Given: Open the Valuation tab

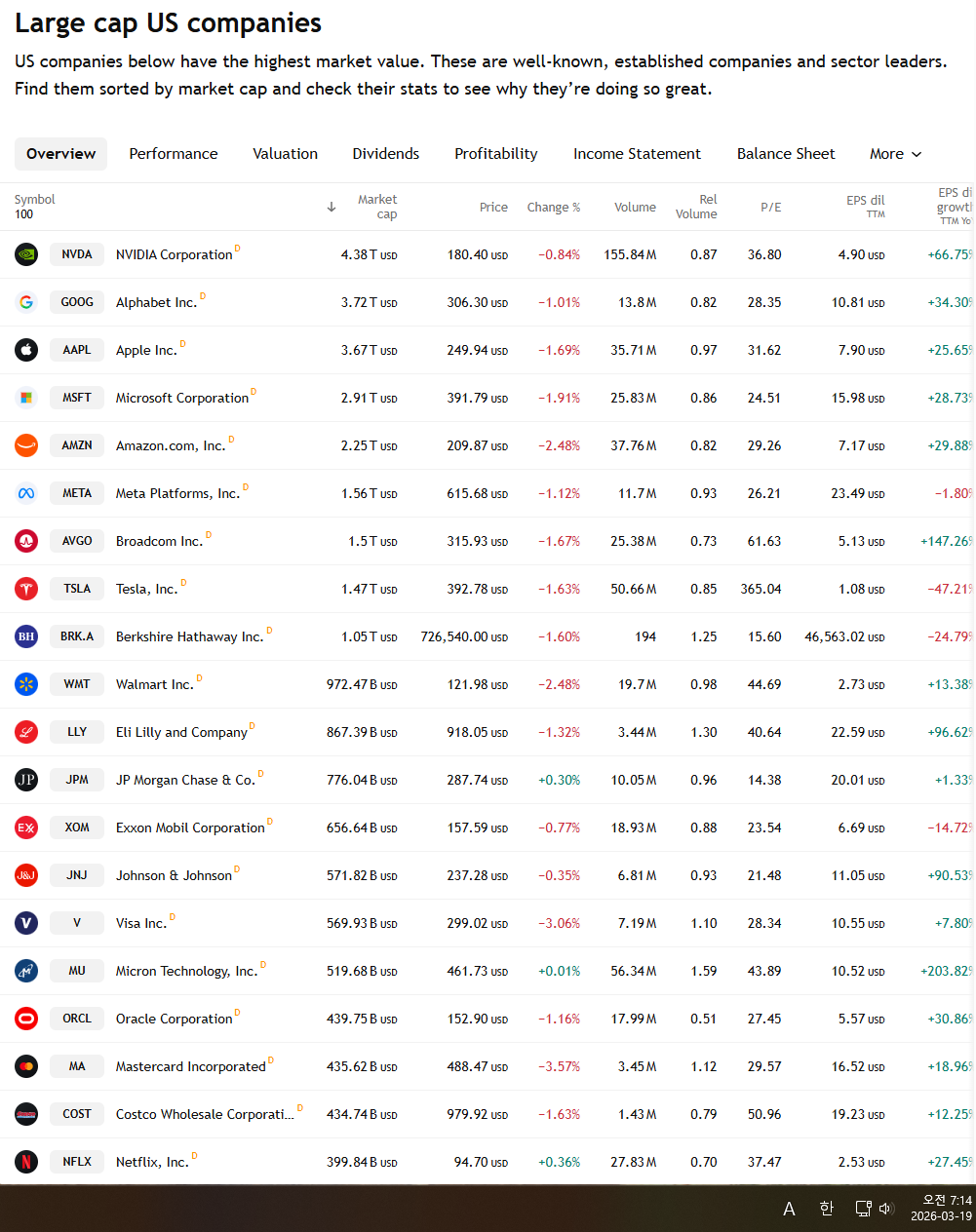Looking at the screenshot, I should (285, 154).
